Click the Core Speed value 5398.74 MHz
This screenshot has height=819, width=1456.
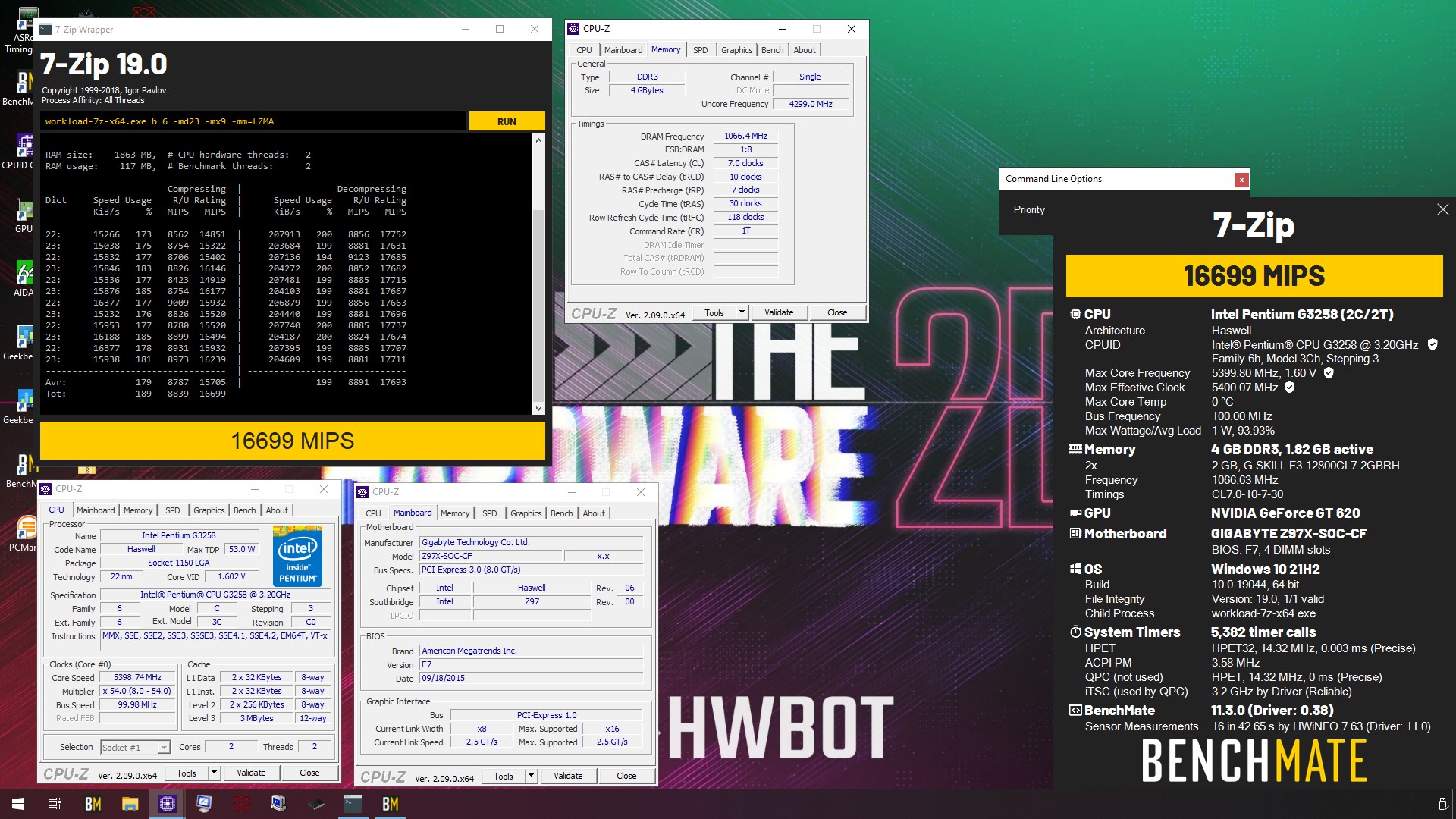click(137, 678)
